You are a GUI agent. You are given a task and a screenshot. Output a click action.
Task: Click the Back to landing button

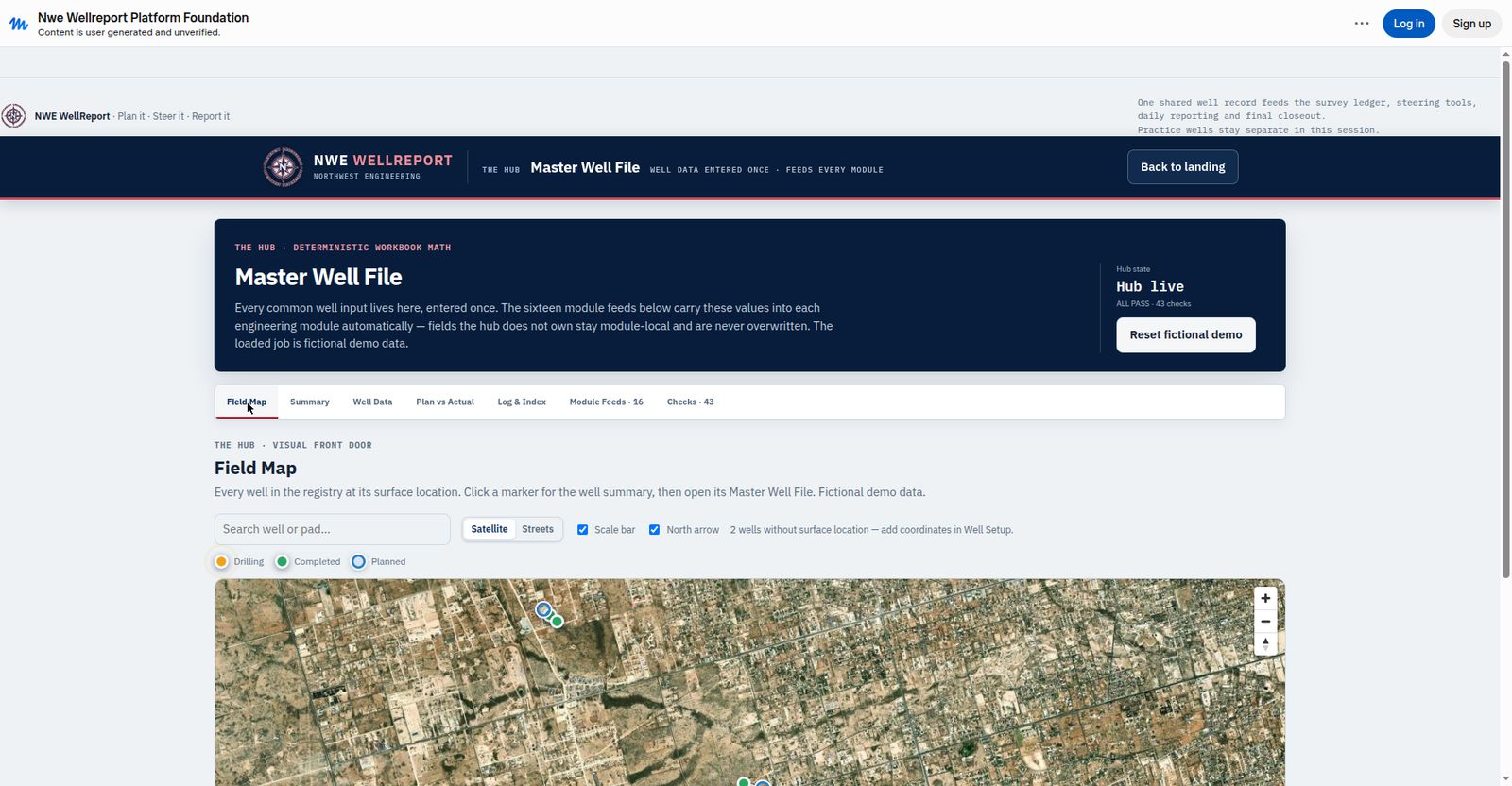[1183, 167]
